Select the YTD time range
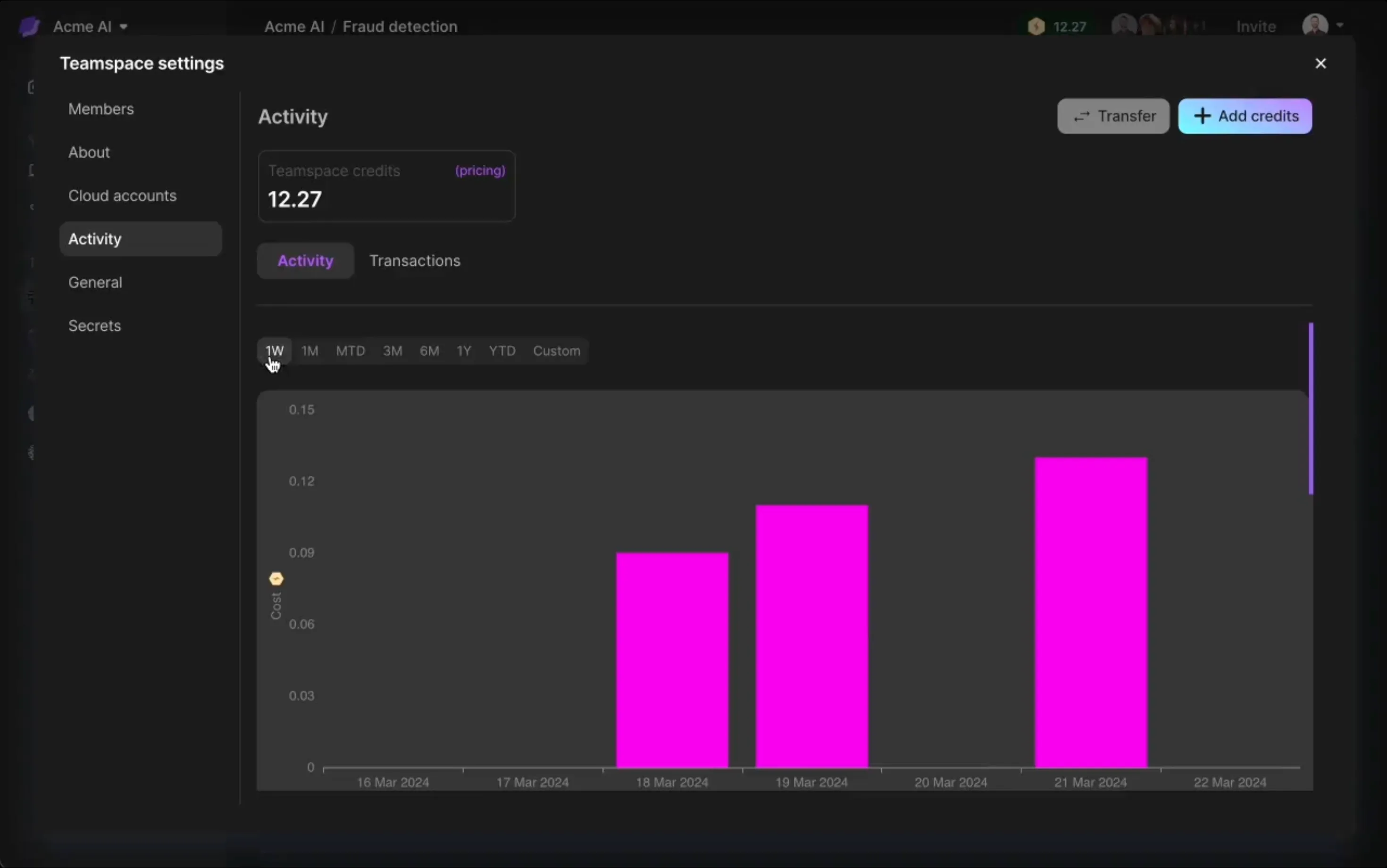The image size is (1387, 868). coord(502,351)
